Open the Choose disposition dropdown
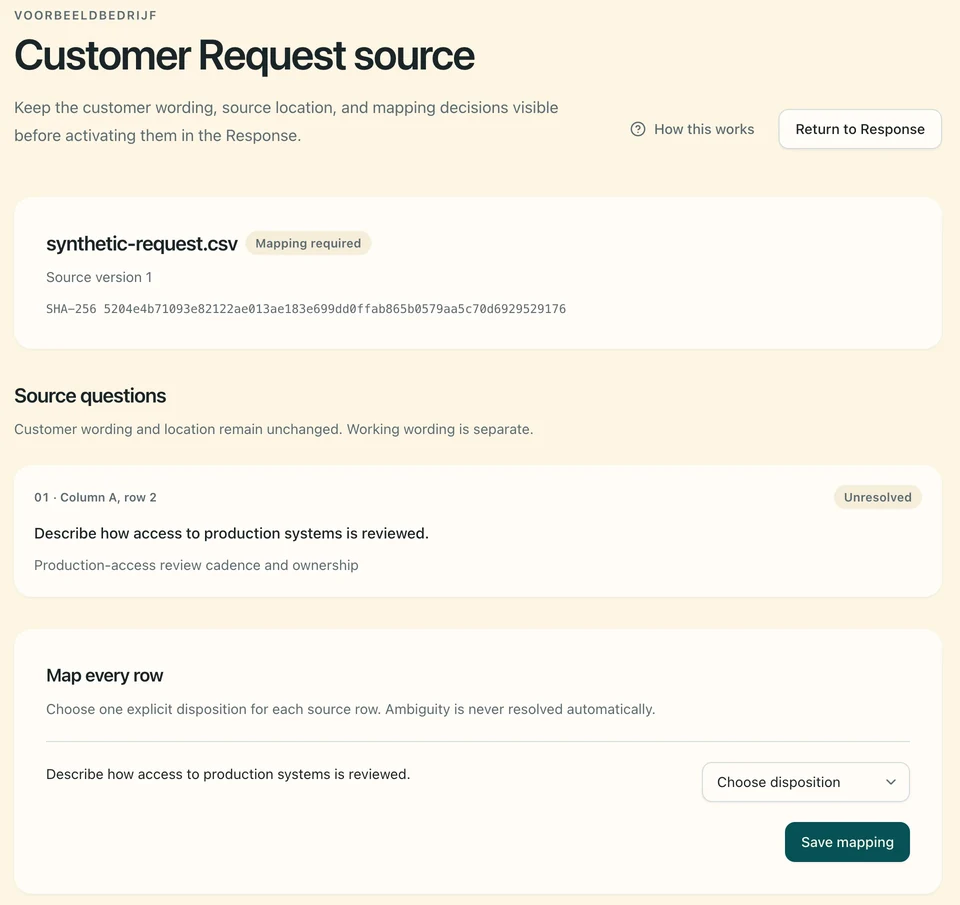 805,782
